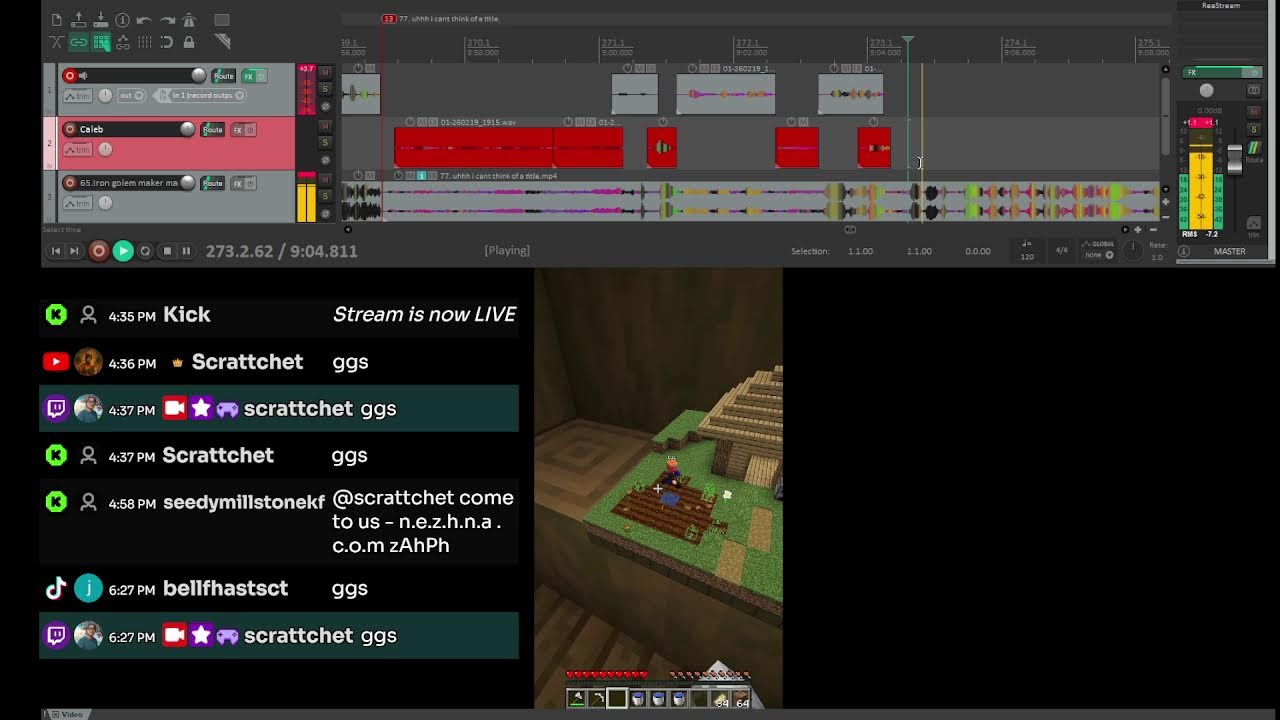Select the 01-260219_1915.wav red item
Image resolution: width=1280 pixels, height=720 pixels.
[474, 148]
